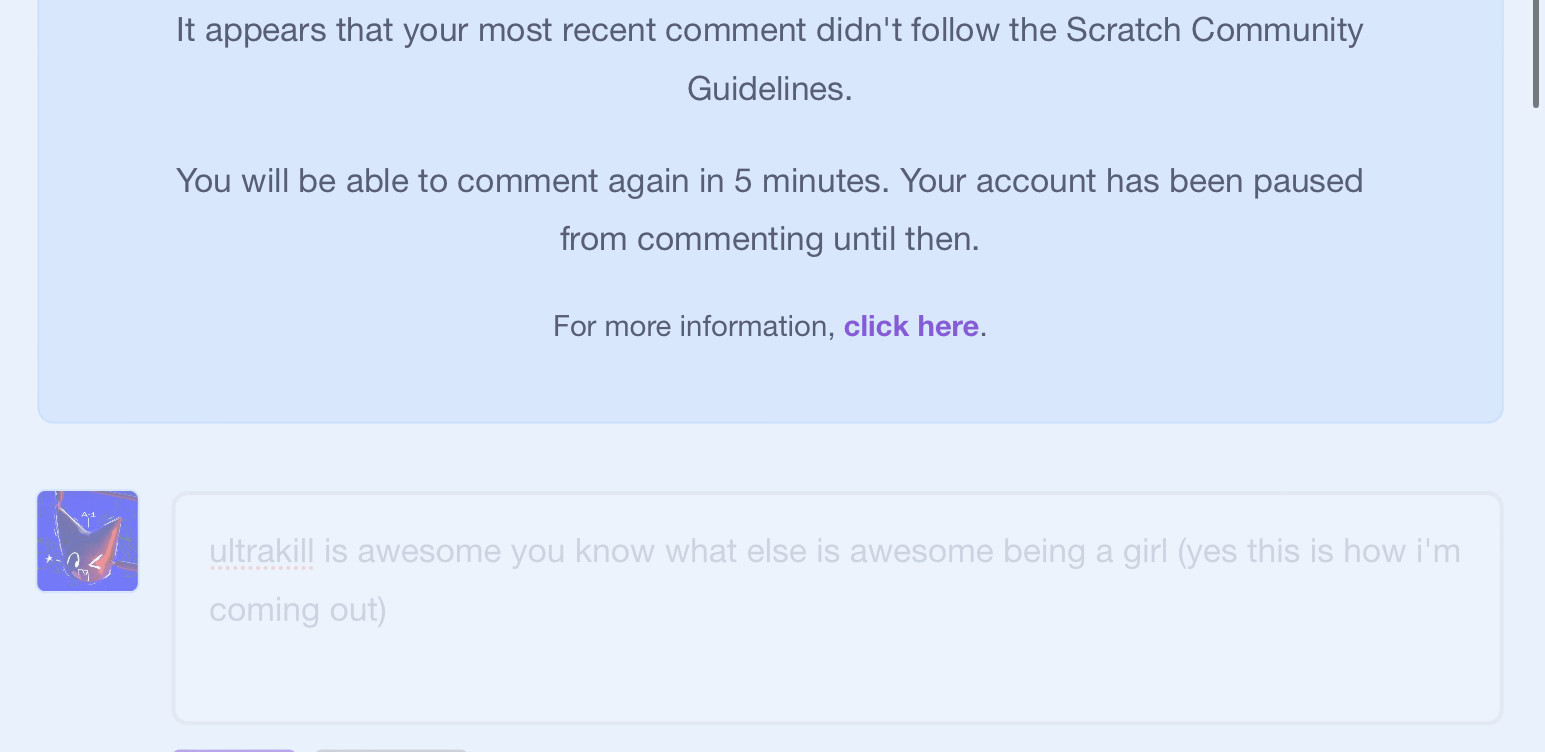Image resolution: width=1545 pixels, height=752 pixels.
Task: Click the "coming out)" line in comment
Action: point(297,610)
